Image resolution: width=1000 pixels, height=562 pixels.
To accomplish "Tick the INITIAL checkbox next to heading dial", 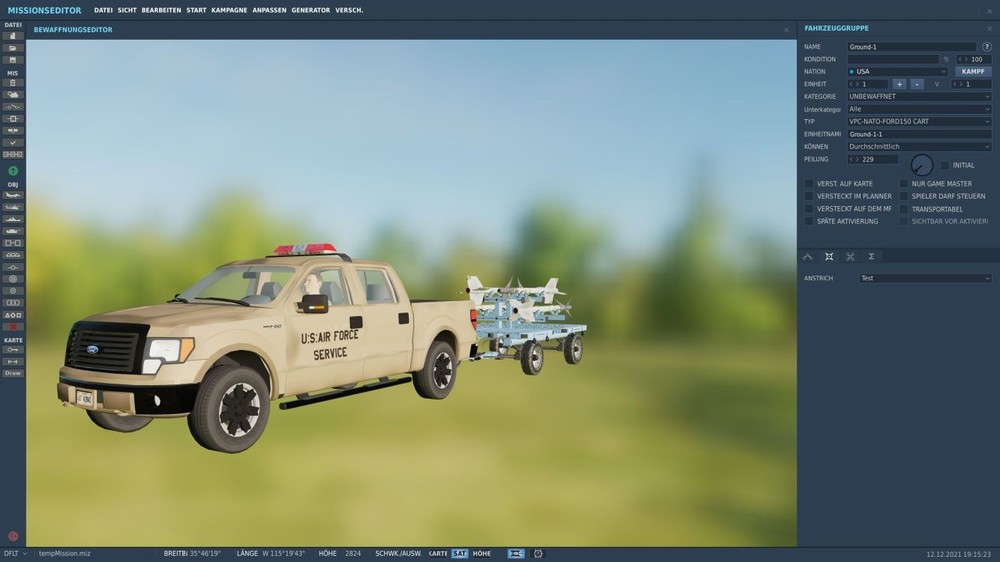I will tap(945, 165).
